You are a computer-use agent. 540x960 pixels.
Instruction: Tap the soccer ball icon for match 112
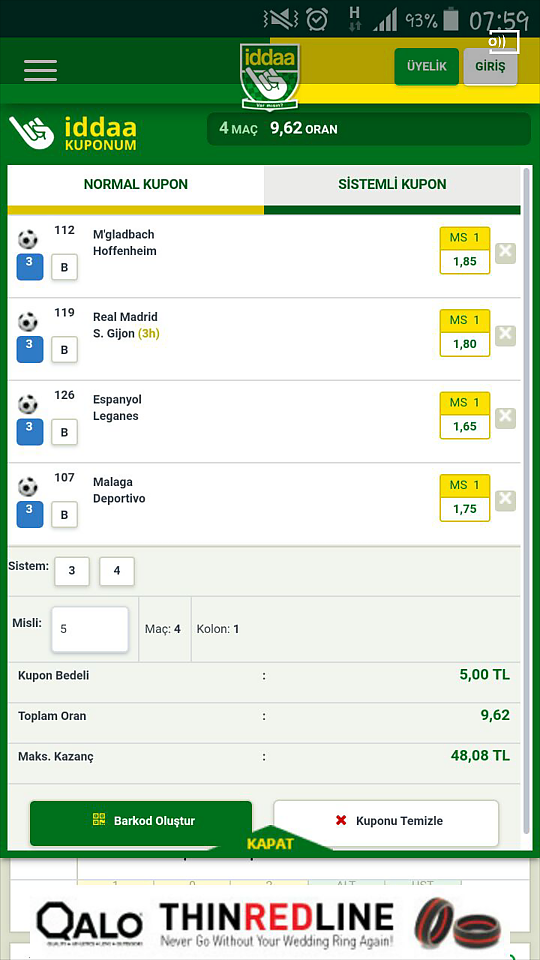click(28, 239)
